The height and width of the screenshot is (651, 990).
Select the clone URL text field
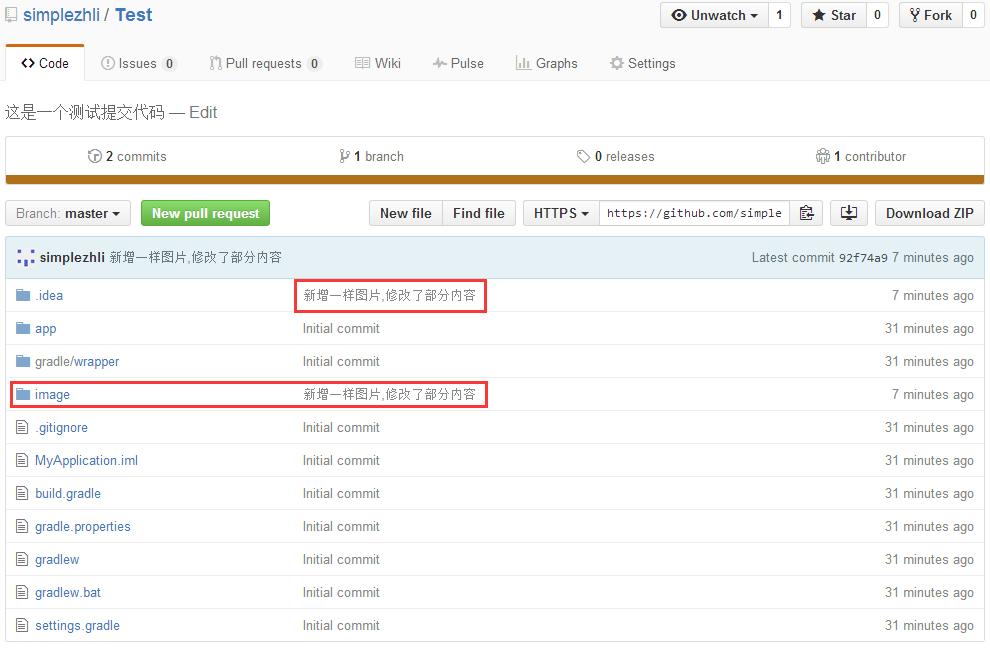point(695,213)
